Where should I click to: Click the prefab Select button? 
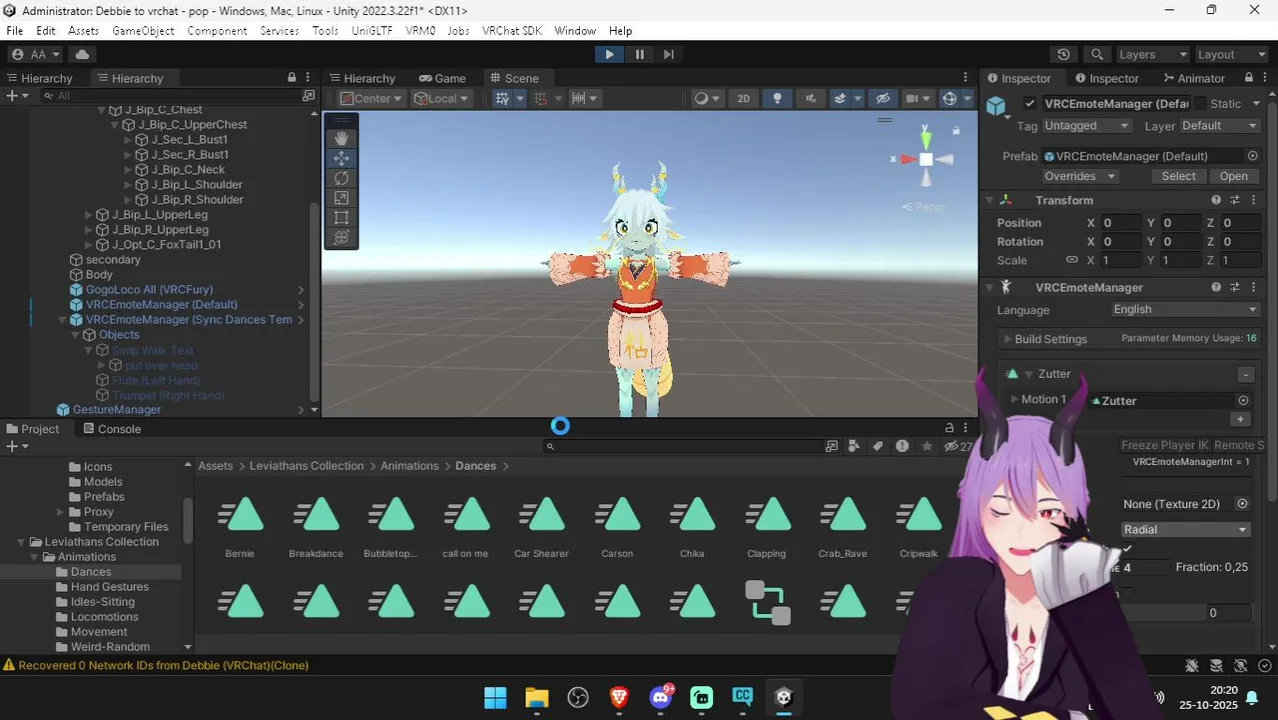coord(1178,176)
